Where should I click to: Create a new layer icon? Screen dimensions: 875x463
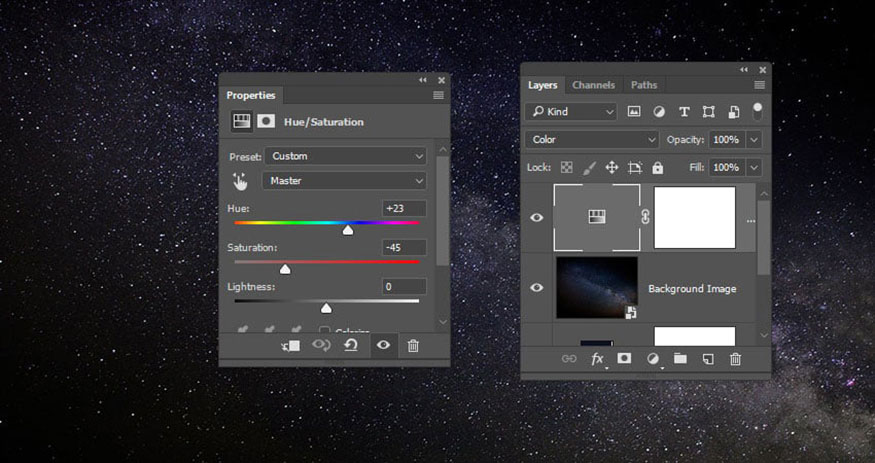(x=708, y=359)
